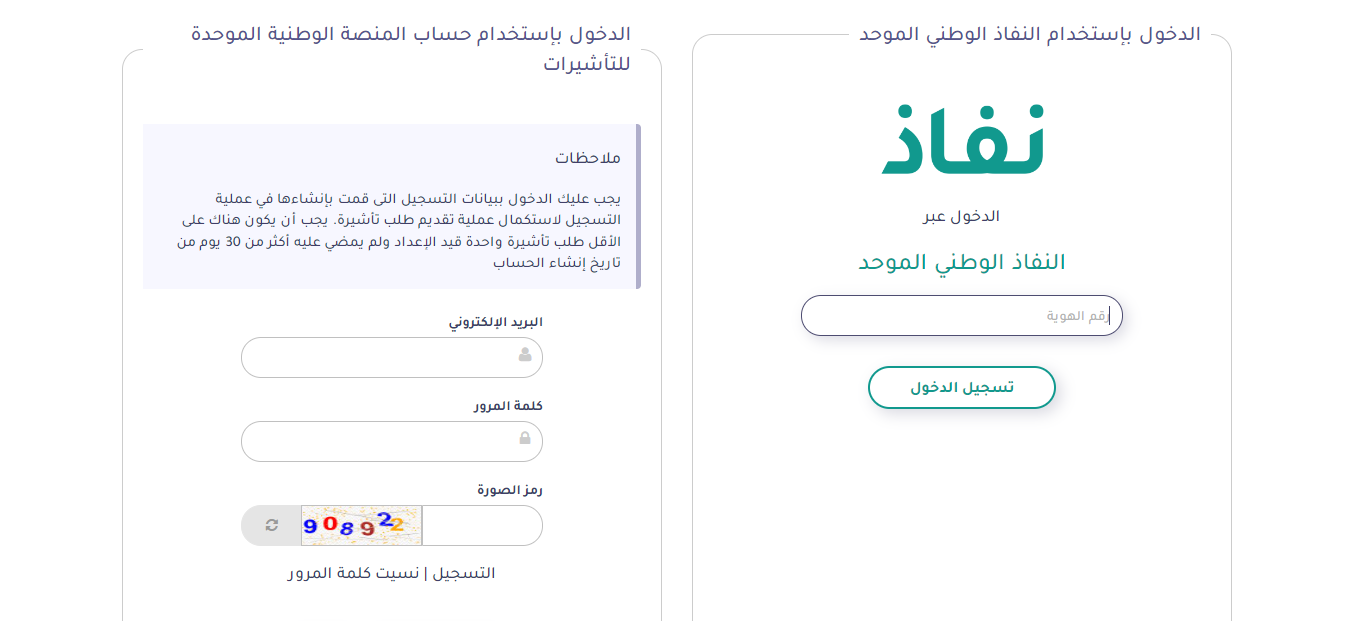Click the large green Nafath logo
Image resolution: width=1353 pixels, height=621 pixels.
(x=963, y=139)
